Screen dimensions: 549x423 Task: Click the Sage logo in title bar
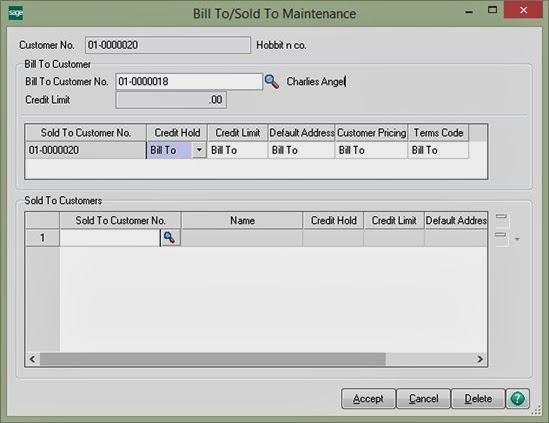15,13
